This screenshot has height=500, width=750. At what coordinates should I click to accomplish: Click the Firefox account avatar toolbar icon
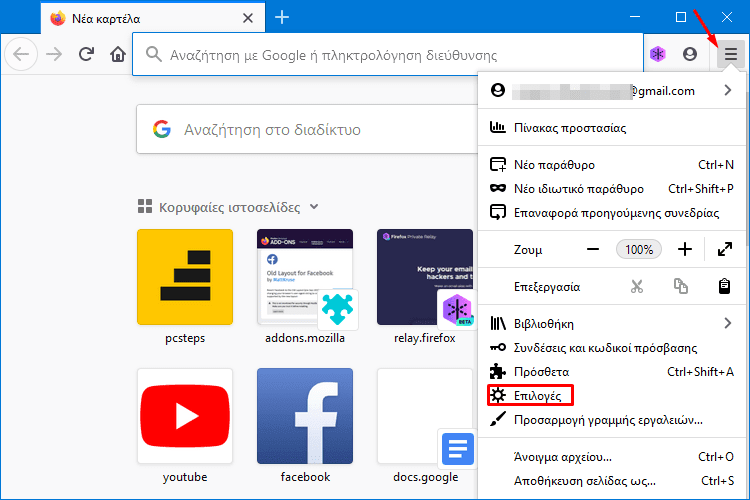(689, 54)
